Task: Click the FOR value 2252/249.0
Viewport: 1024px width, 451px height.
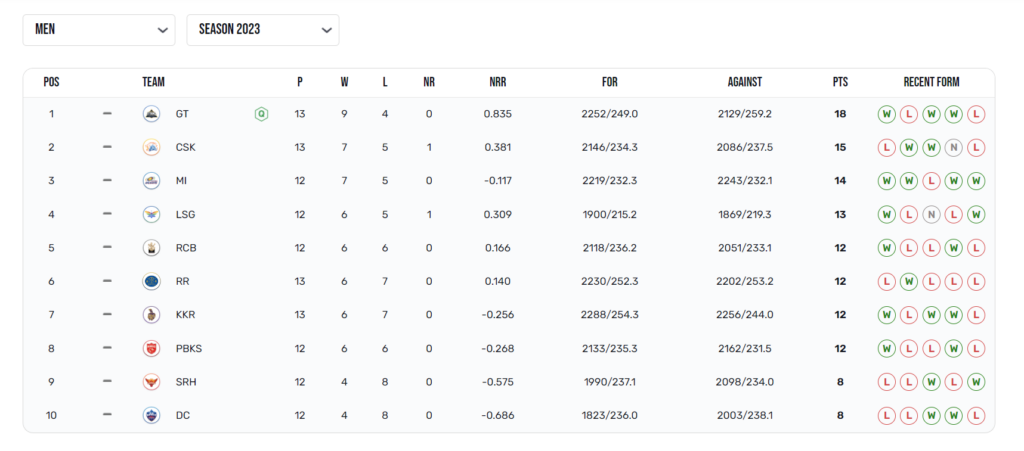Action: (609, 114)
